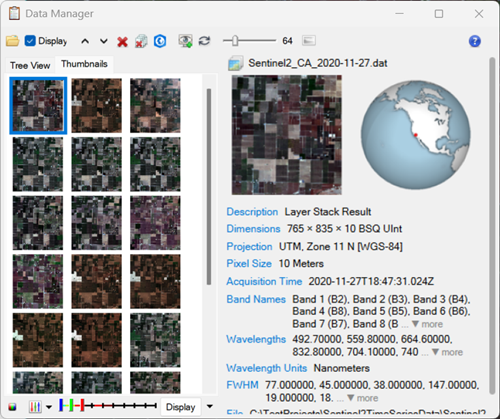Close all files using stacked-files red X icon
Image resolution: width=500 pixels, height=419 pixels.
click(141, 41)
